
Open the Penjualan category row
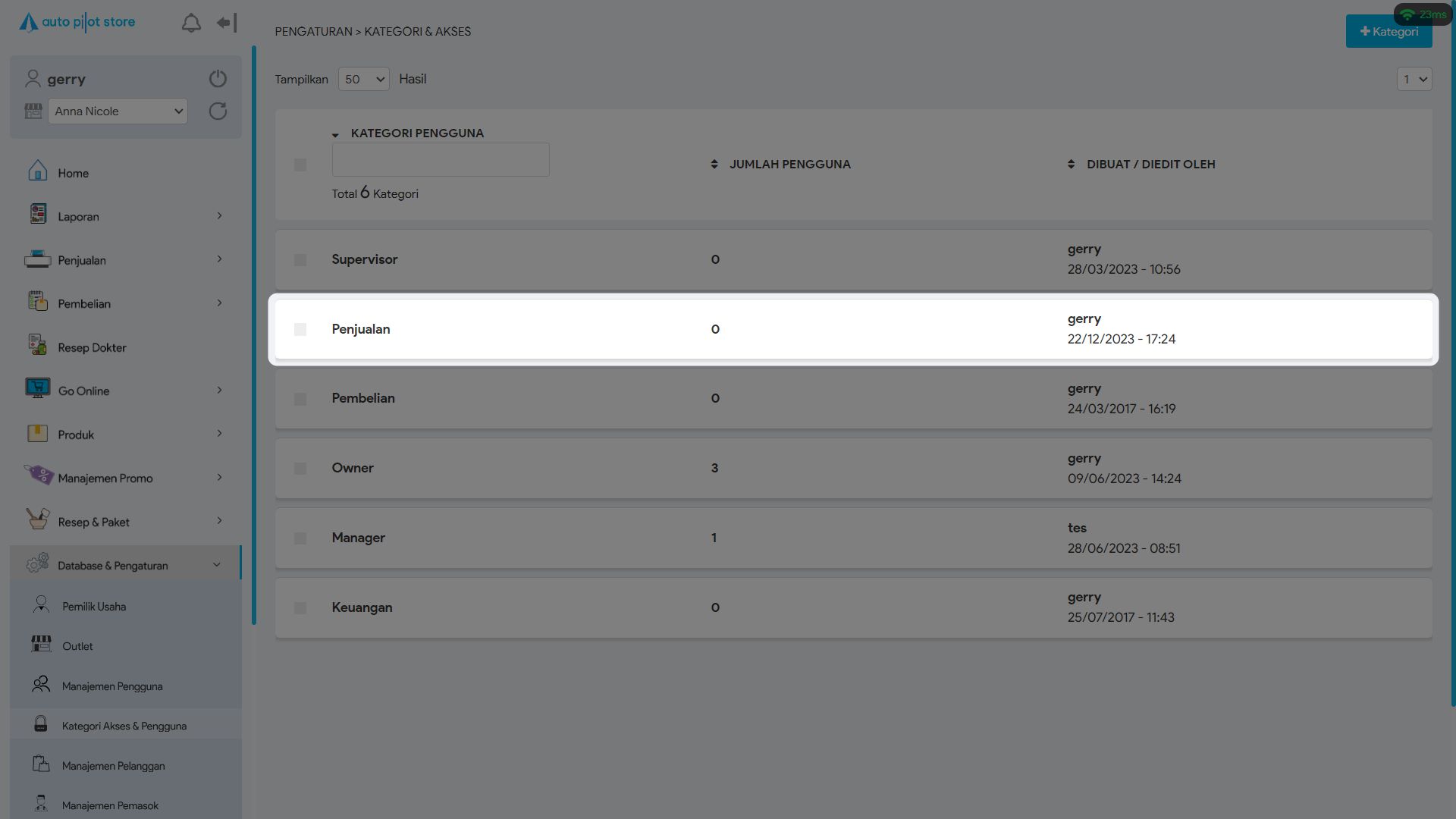pyautogui.click(x=361, y=329)
